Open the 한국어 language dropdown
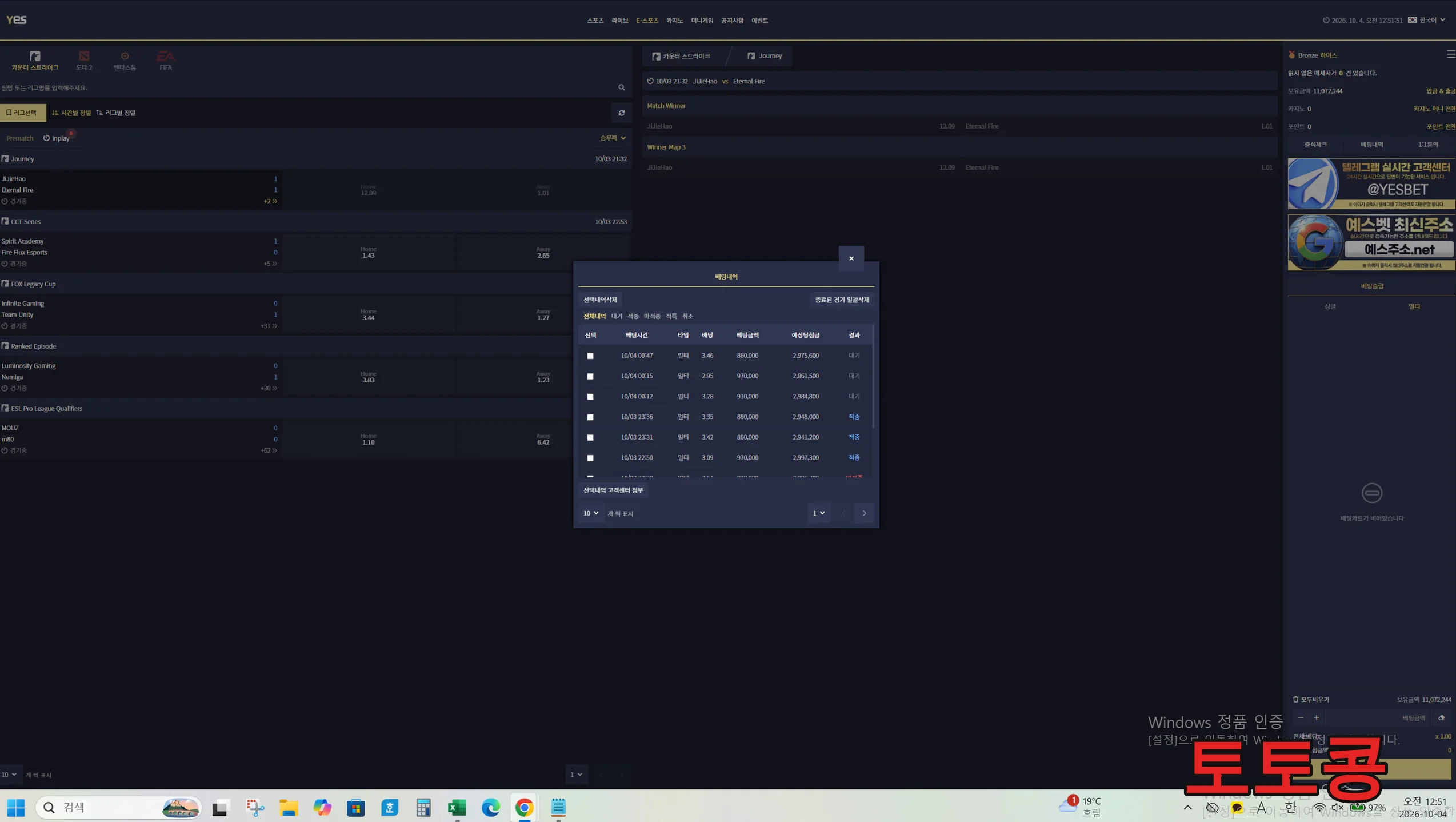The height and width of the screenshot is (822, 1456). coord(1427,20)
